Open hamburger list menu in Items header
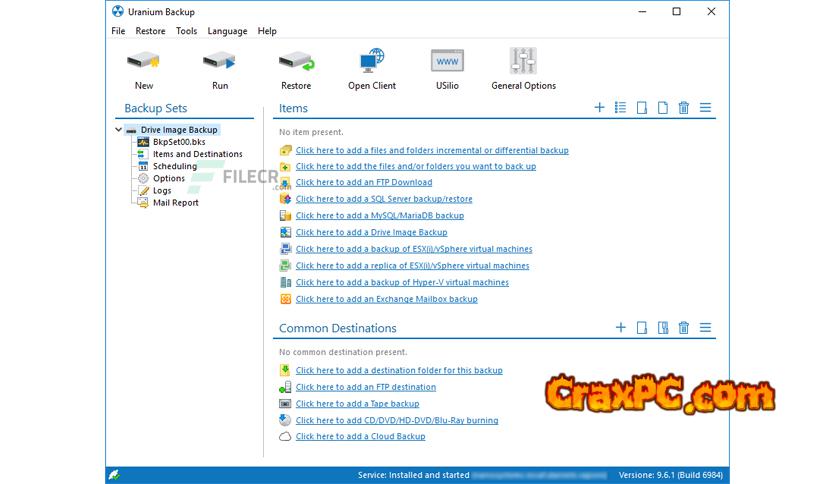The image size is (836, 484). tap(705, 108)
